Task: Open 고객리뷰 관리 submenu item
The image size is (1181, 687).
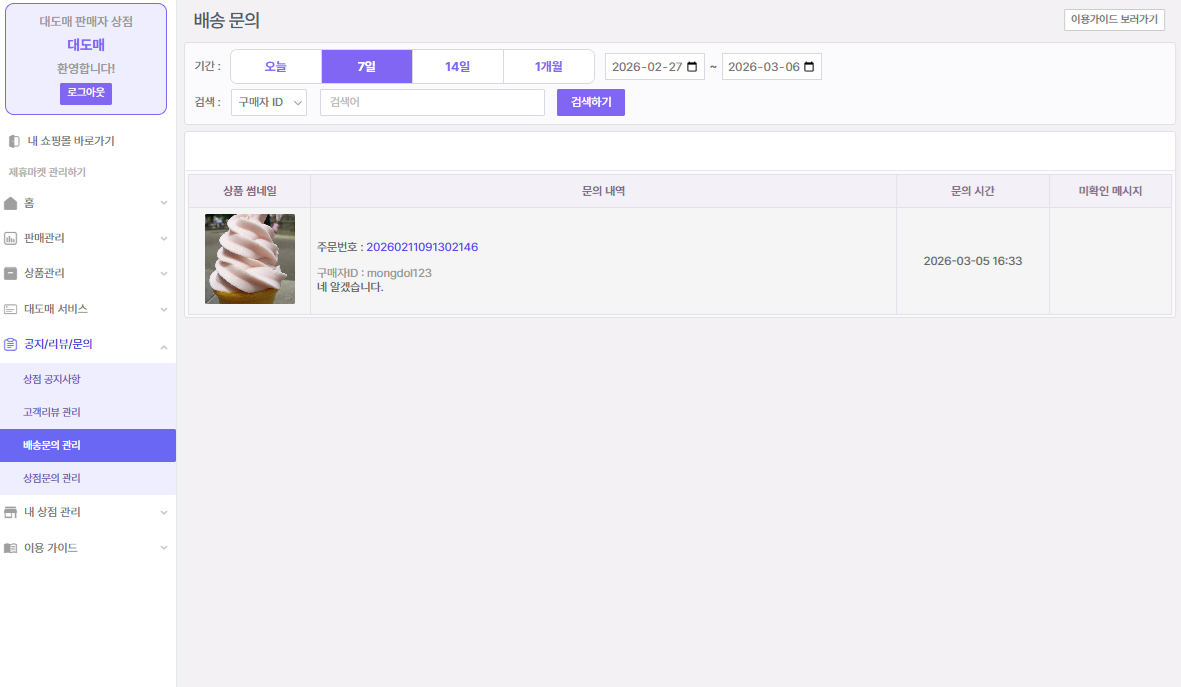Action: (52, 412)
